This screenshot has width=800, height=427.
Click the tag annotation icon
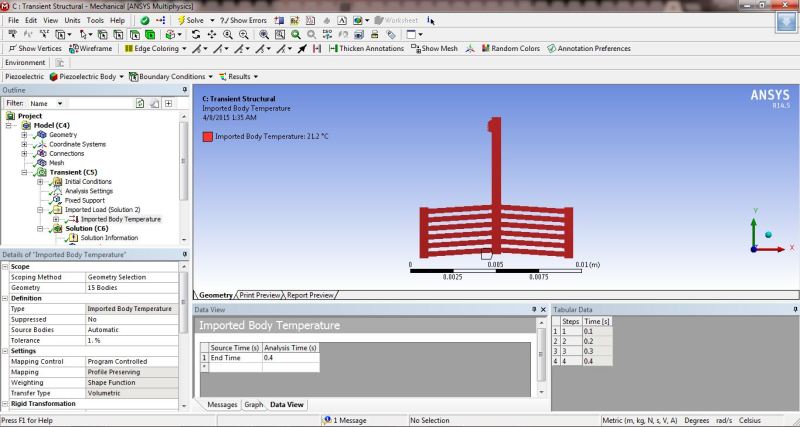pos(391,34)
